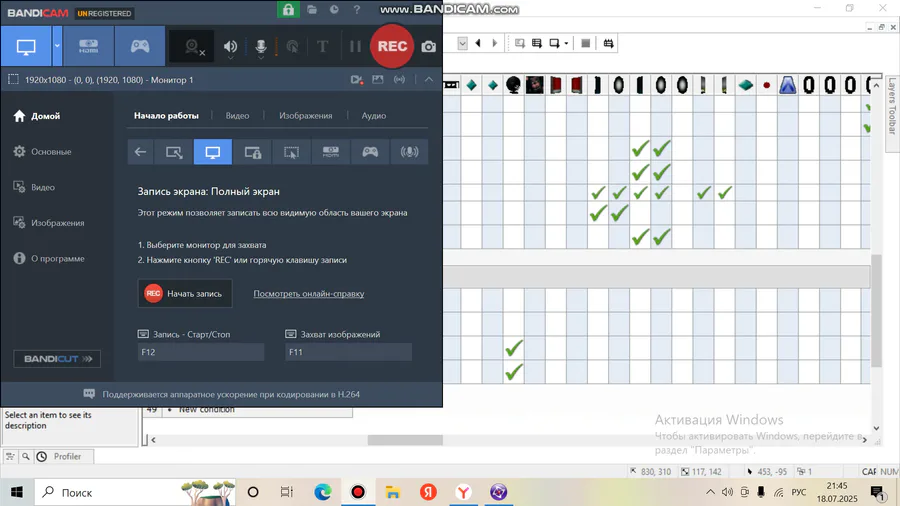Click the left arrow in background toolbar
Viewport: 900px width, 506px height.
point(478,43)
